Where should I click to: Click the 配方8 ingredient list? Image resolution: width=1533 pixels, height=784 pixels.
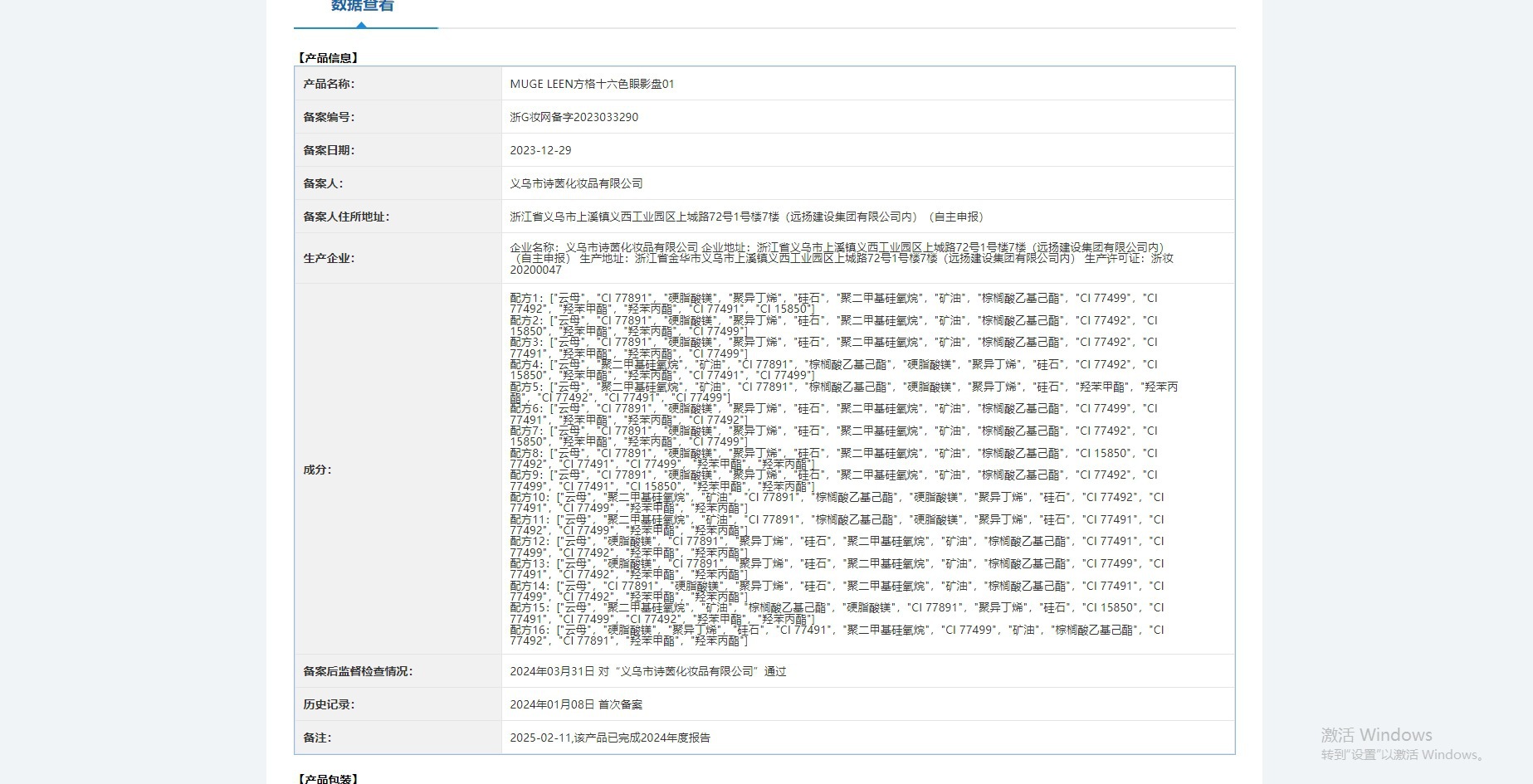click(x=833, y=458)
